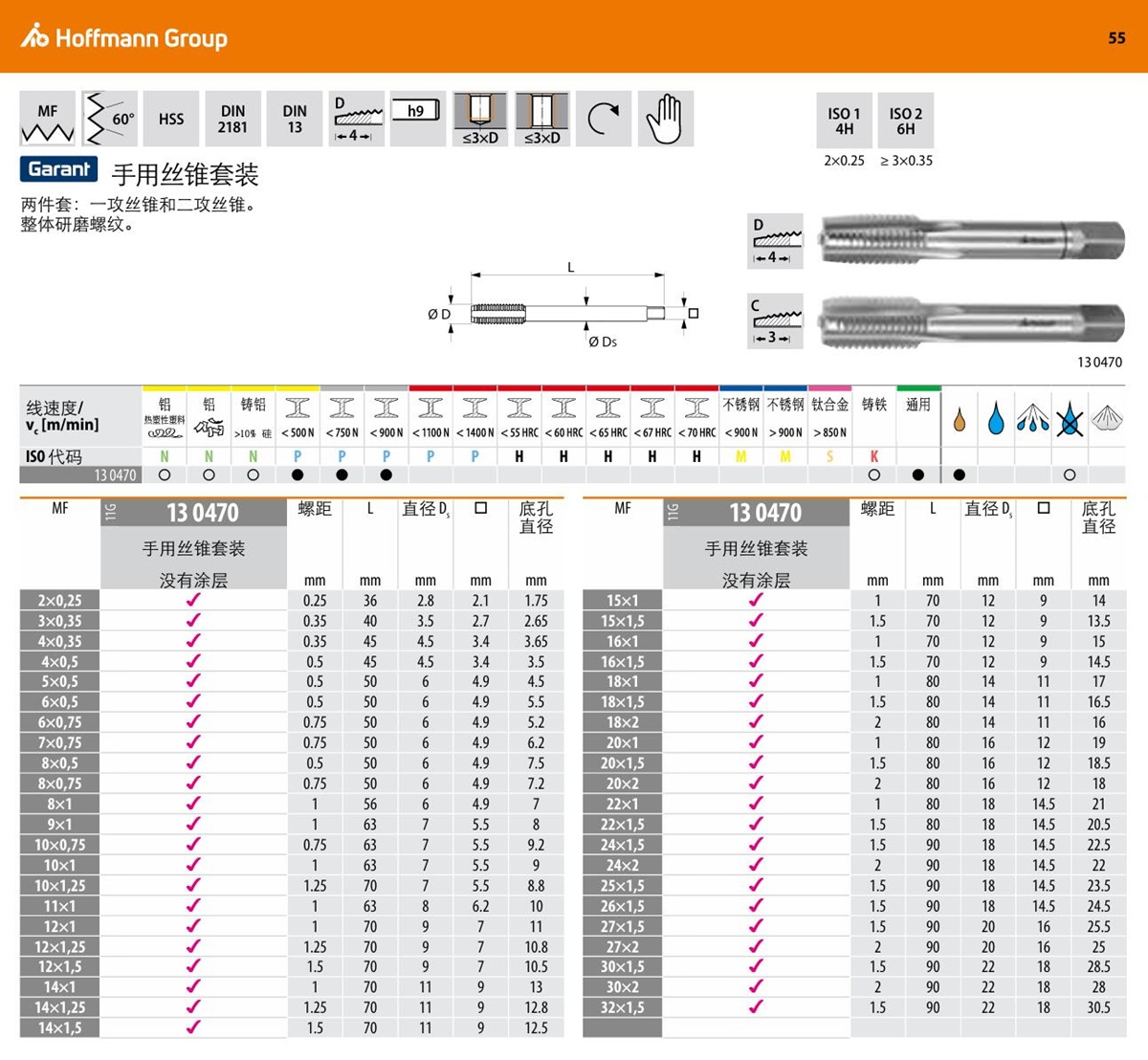Click the 3×0,35 size cell
The image size is (1148, 1060).
point(60,621)
